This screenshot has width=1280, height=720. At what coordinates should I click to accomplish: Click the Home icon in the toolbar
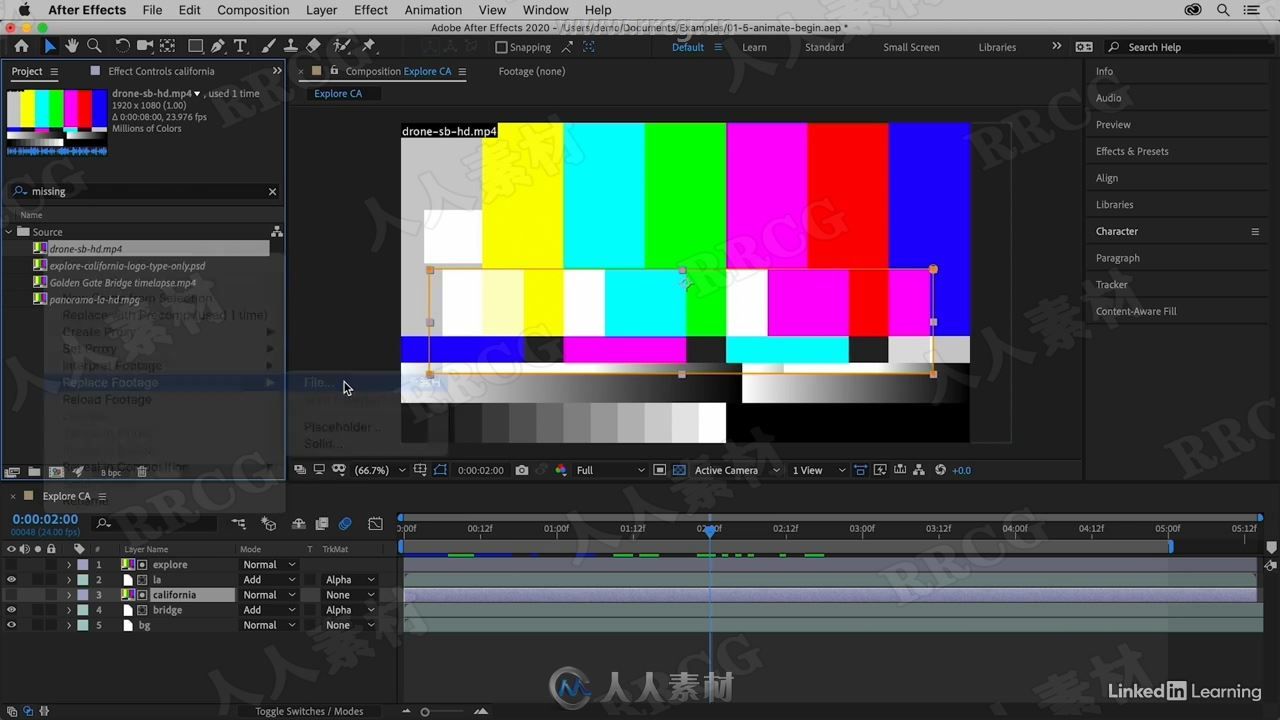coord(21,46)
